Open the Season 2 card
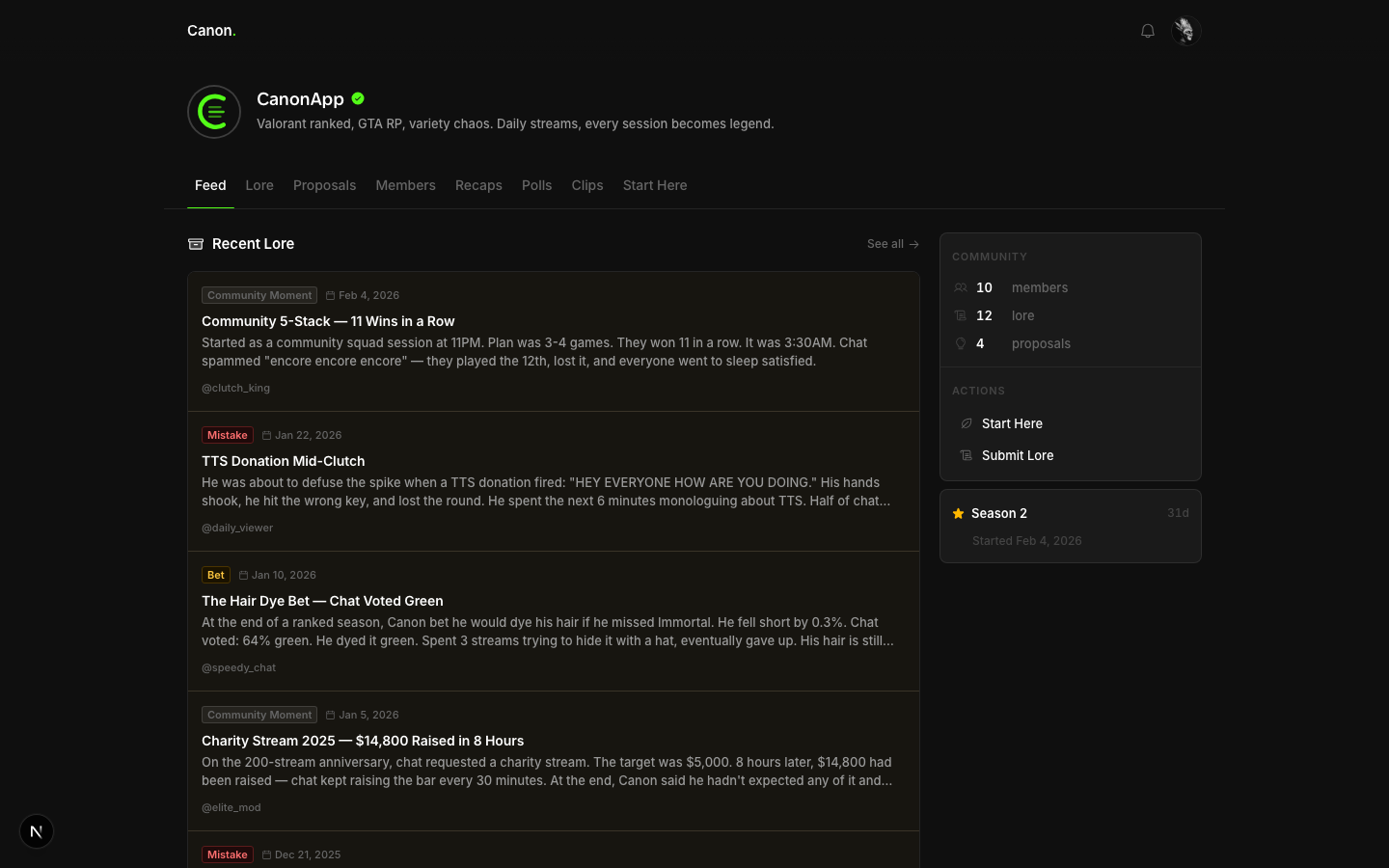1389x868 pixels. pyautogui.click(x=1070, y=526)
